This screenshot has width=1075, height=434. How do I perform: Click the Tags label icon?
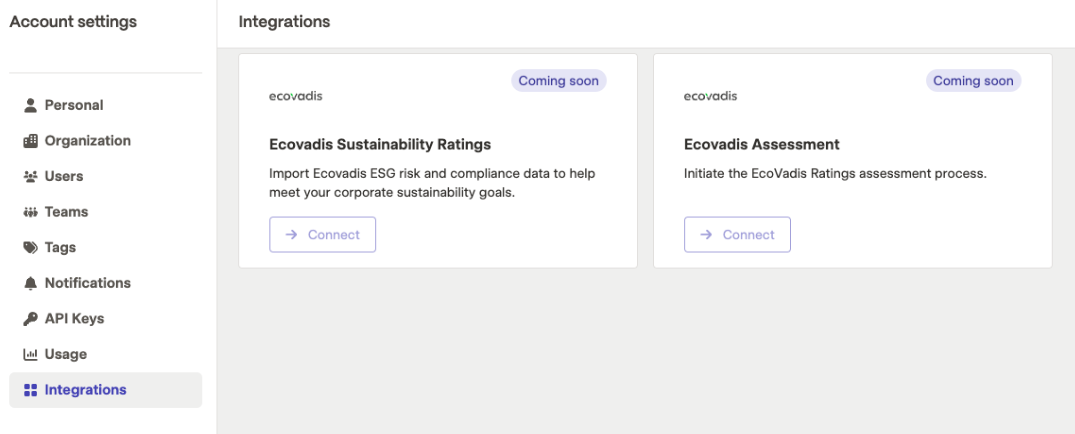pos(30,248)
